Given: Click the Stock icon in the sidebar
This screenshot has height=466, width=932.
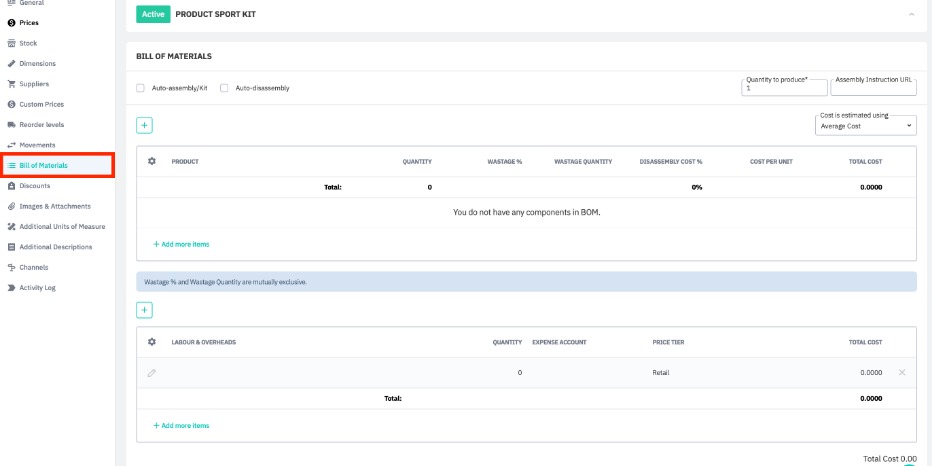Looking at the screenshot, I should [x=11, y=43].
